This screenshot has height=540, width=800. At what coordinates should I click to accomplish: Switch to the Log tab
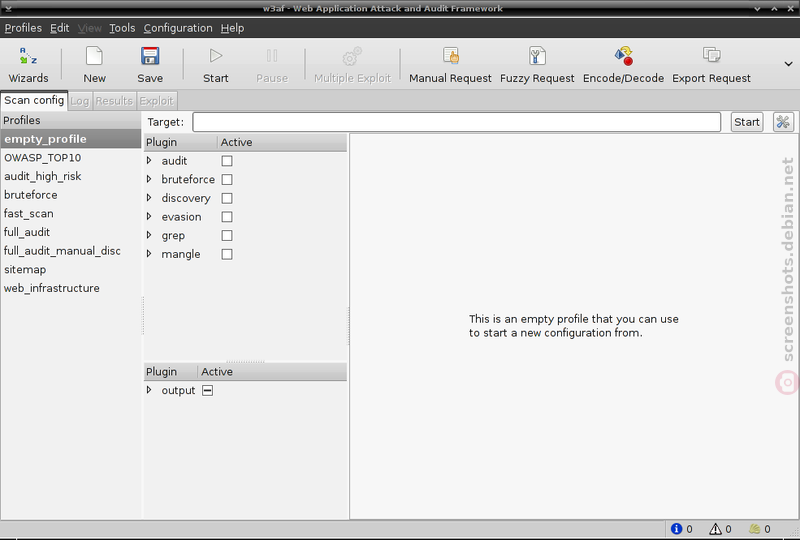click(80, 101)
